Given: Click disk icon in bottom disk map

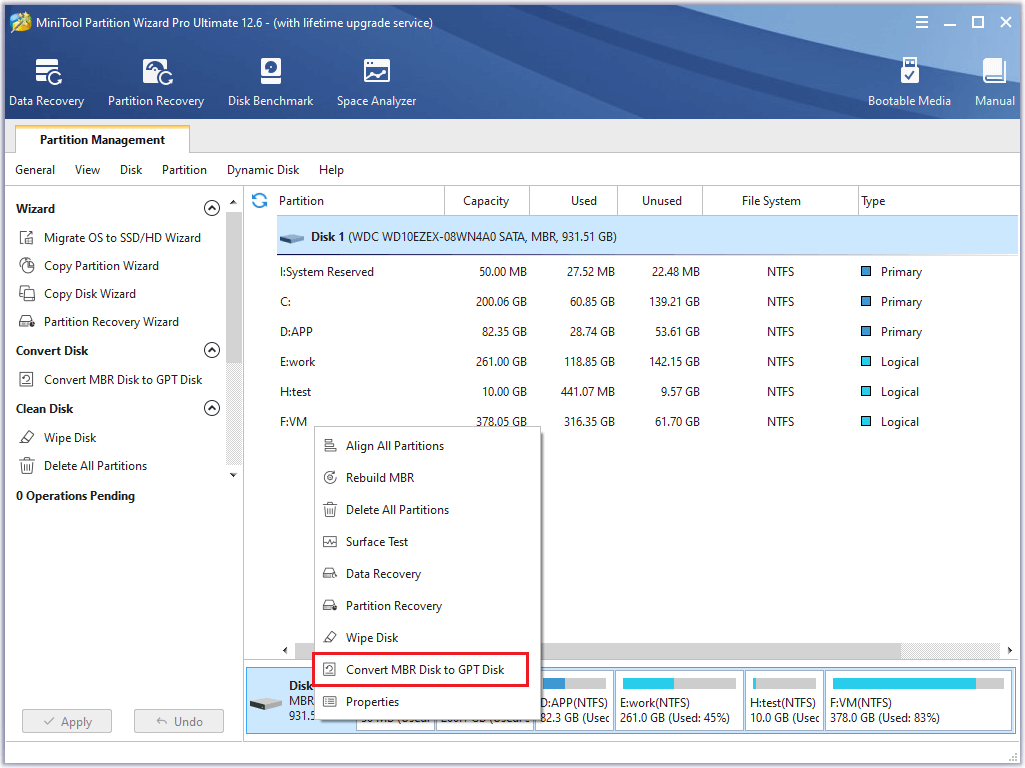Looking at the screenshot, I should click(x=266, y=704).
